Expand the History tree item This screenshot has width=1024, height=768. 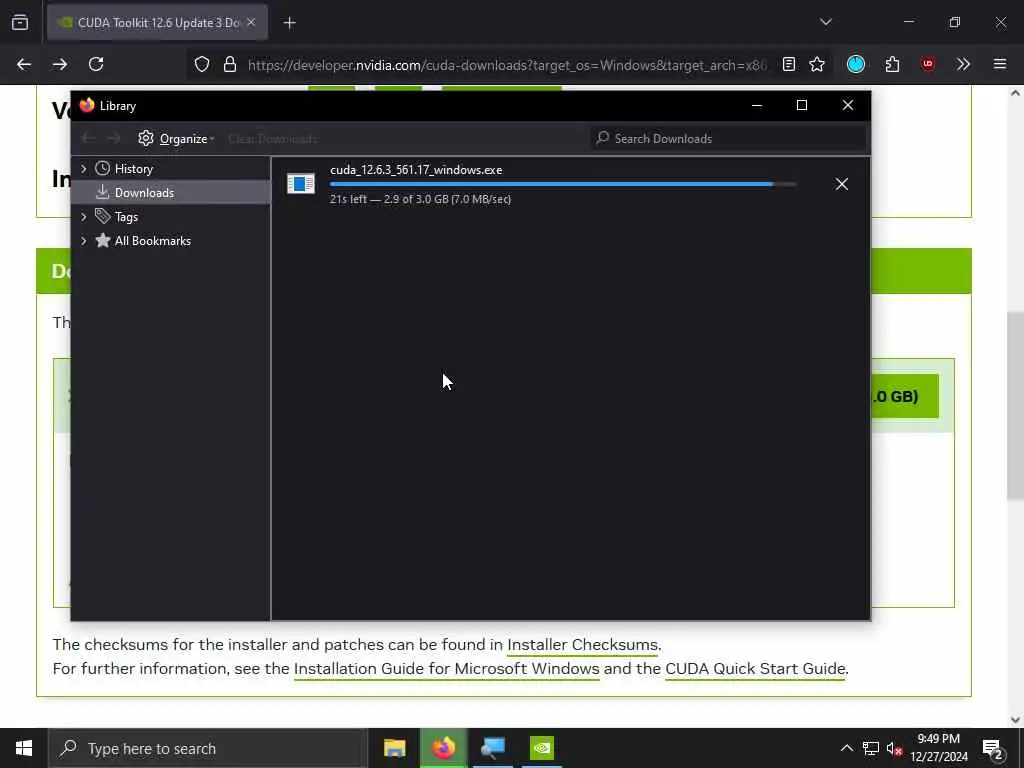[83, 168]
